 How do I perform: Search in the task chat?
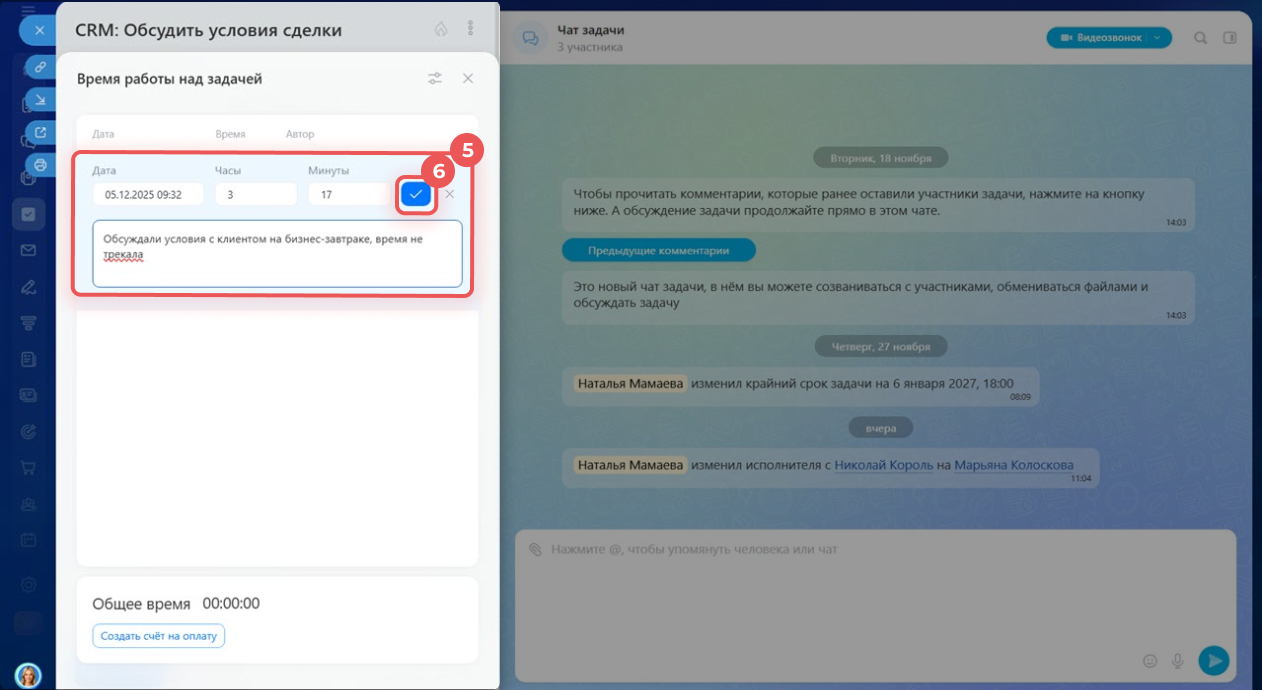tap(1201, 38)
